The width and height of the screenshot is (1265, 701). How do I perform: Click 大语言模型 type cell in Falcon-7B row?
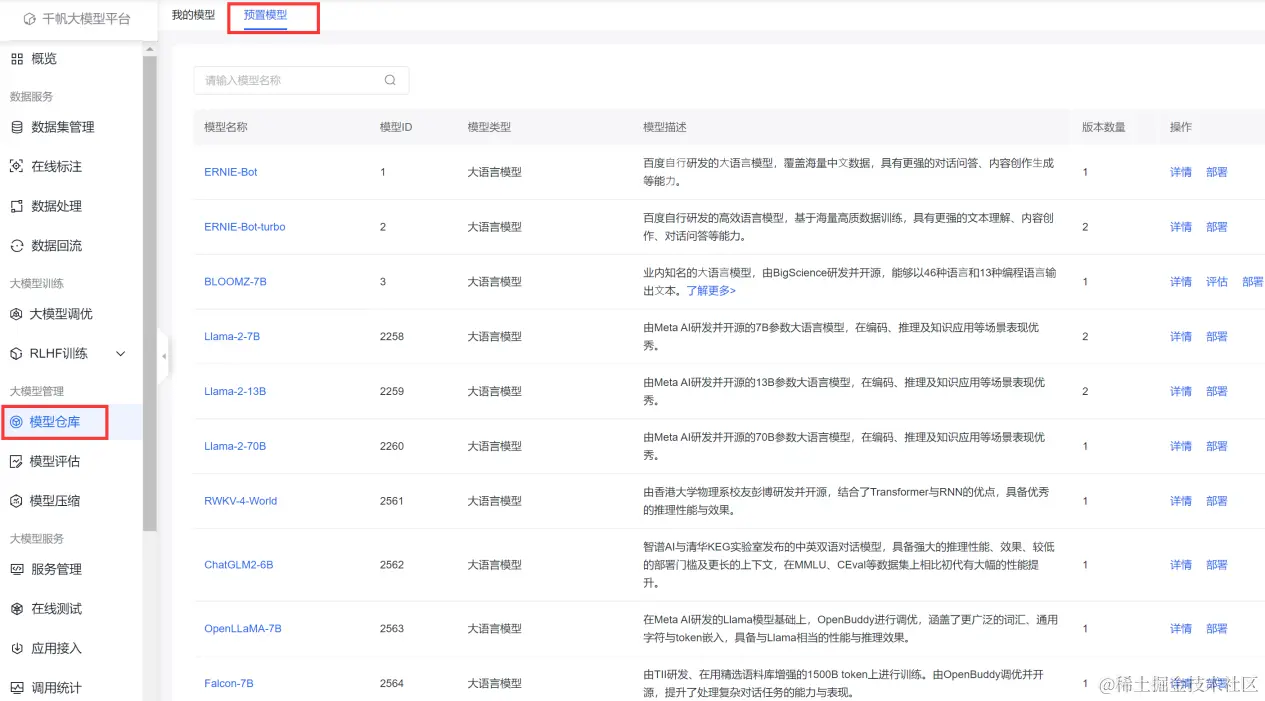click(494, 684)
